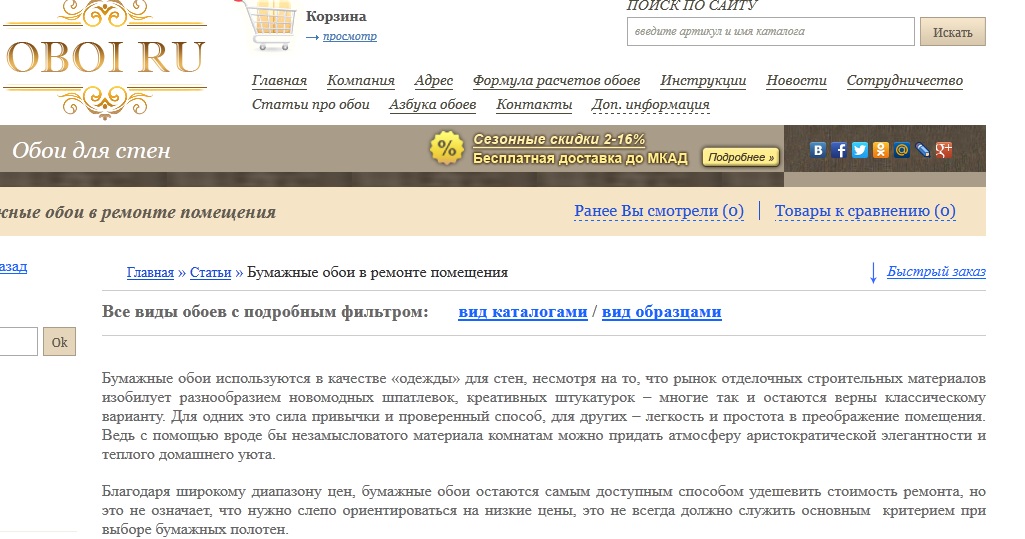This screenshot has height=539, width=1025.
Task: Open the Быстрый заказ link
Action: click(x=936, y=272)
